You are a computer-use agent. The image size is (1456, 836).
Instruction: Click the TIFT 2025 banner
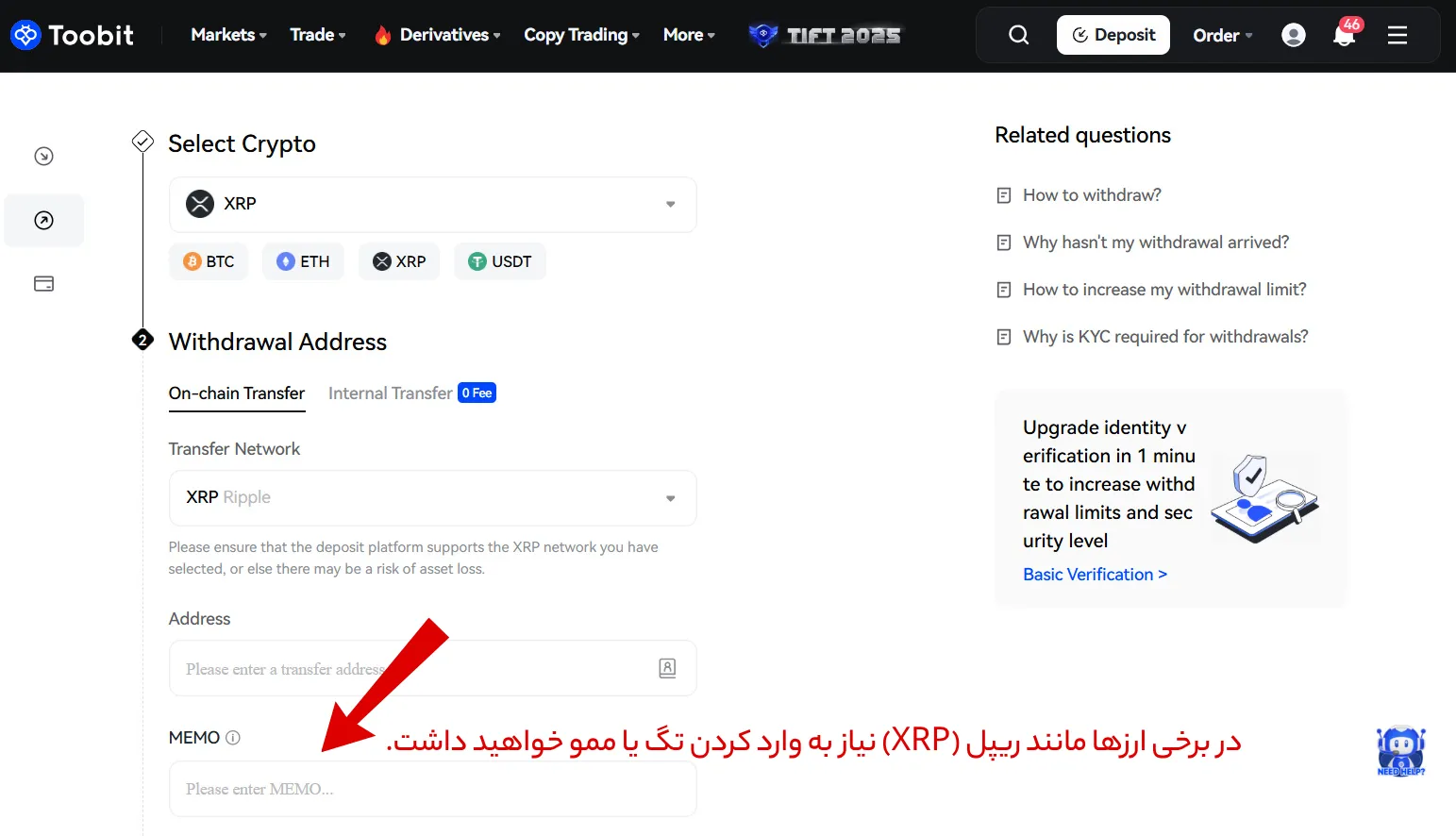point(825,35)
